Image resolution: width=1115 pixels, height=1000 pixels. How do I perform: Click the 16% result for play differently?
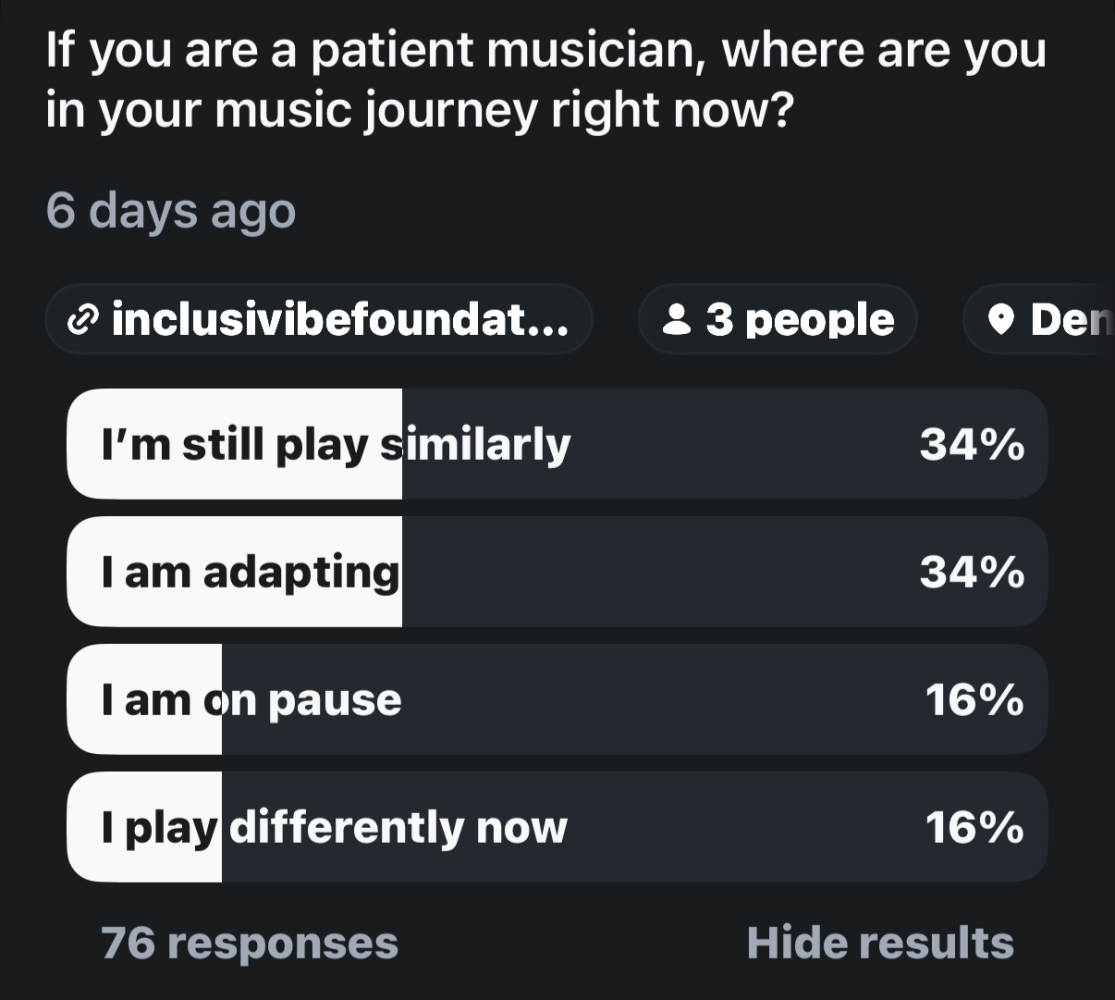pos(975,827)
